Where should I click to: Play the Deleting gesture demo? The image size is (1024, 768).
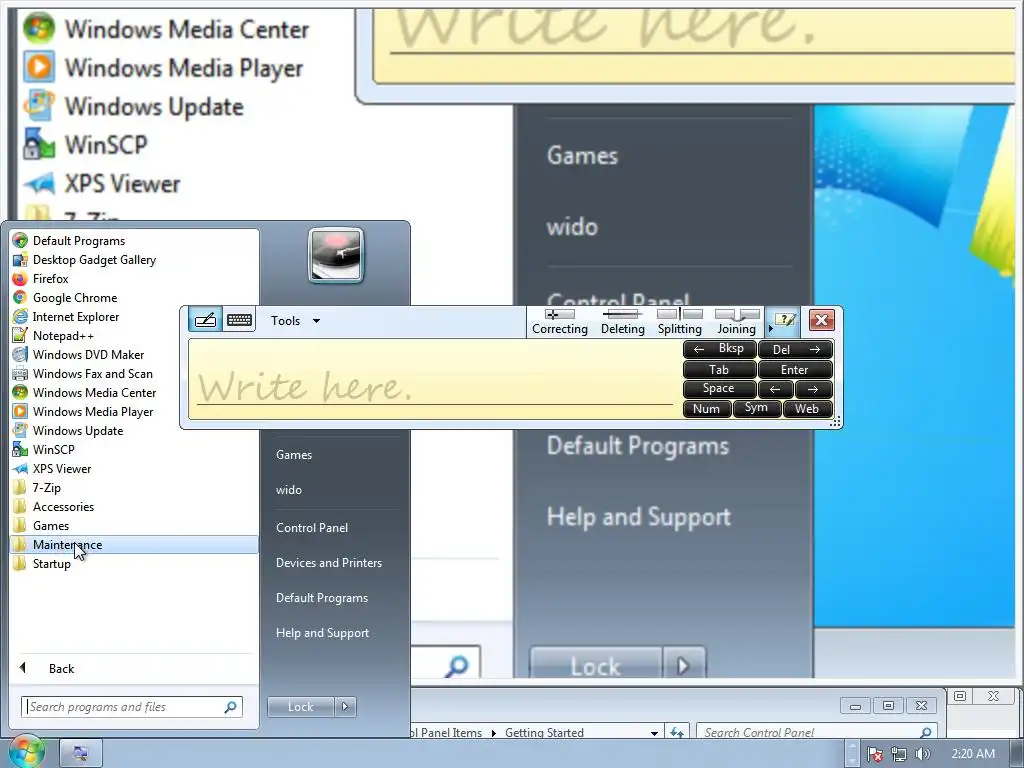(622, 323)
